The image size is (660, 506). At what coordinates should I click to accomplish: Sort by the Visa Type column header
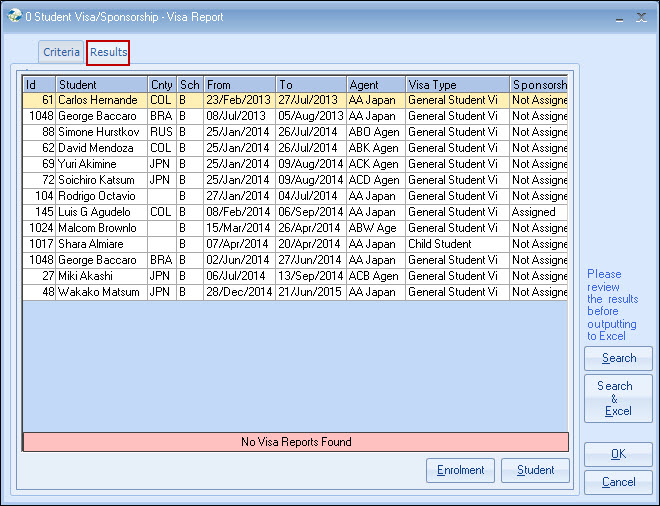(x=456, y=85)
